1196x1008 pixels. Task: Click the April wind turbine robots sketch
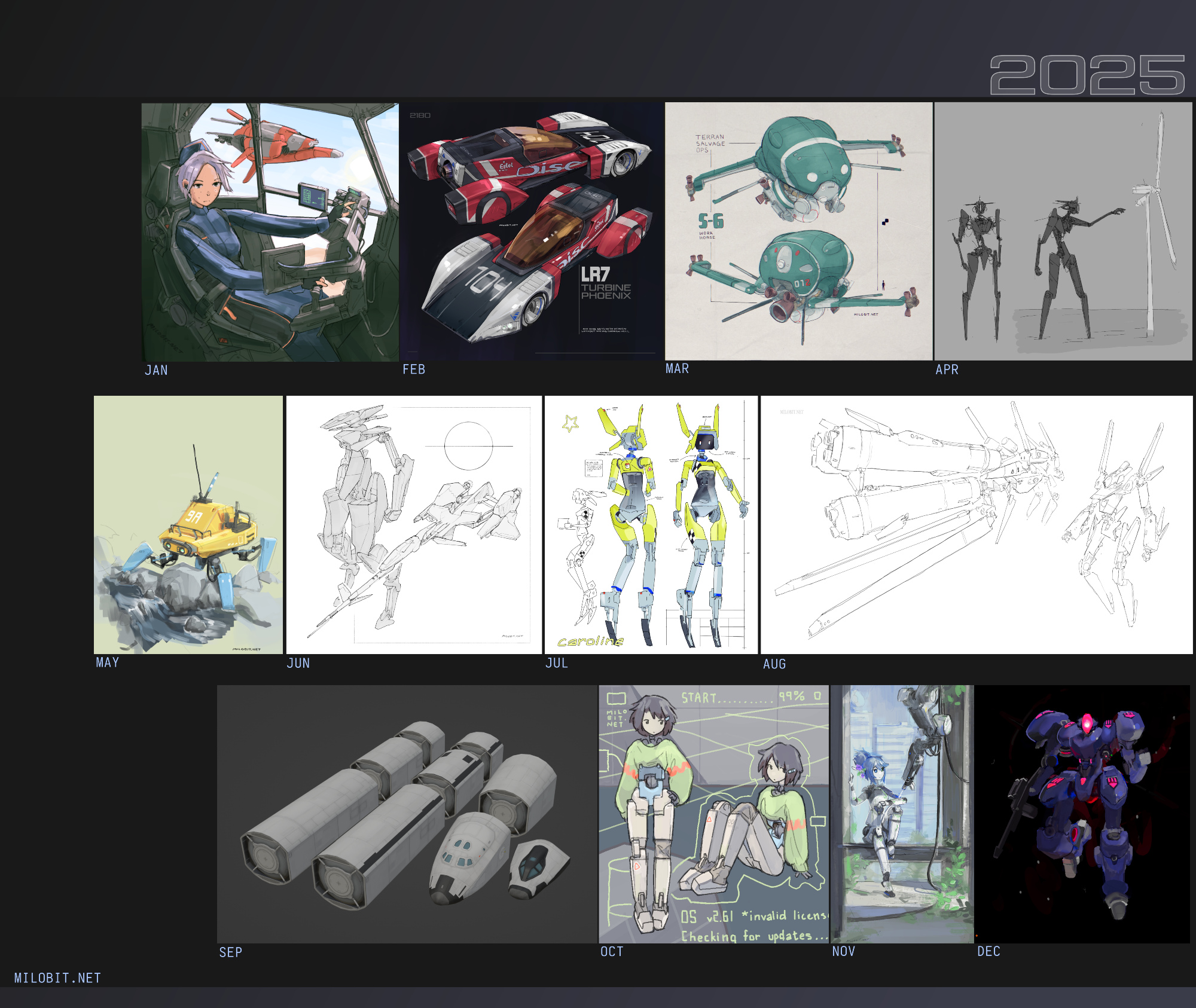[x=1063, y=231]
